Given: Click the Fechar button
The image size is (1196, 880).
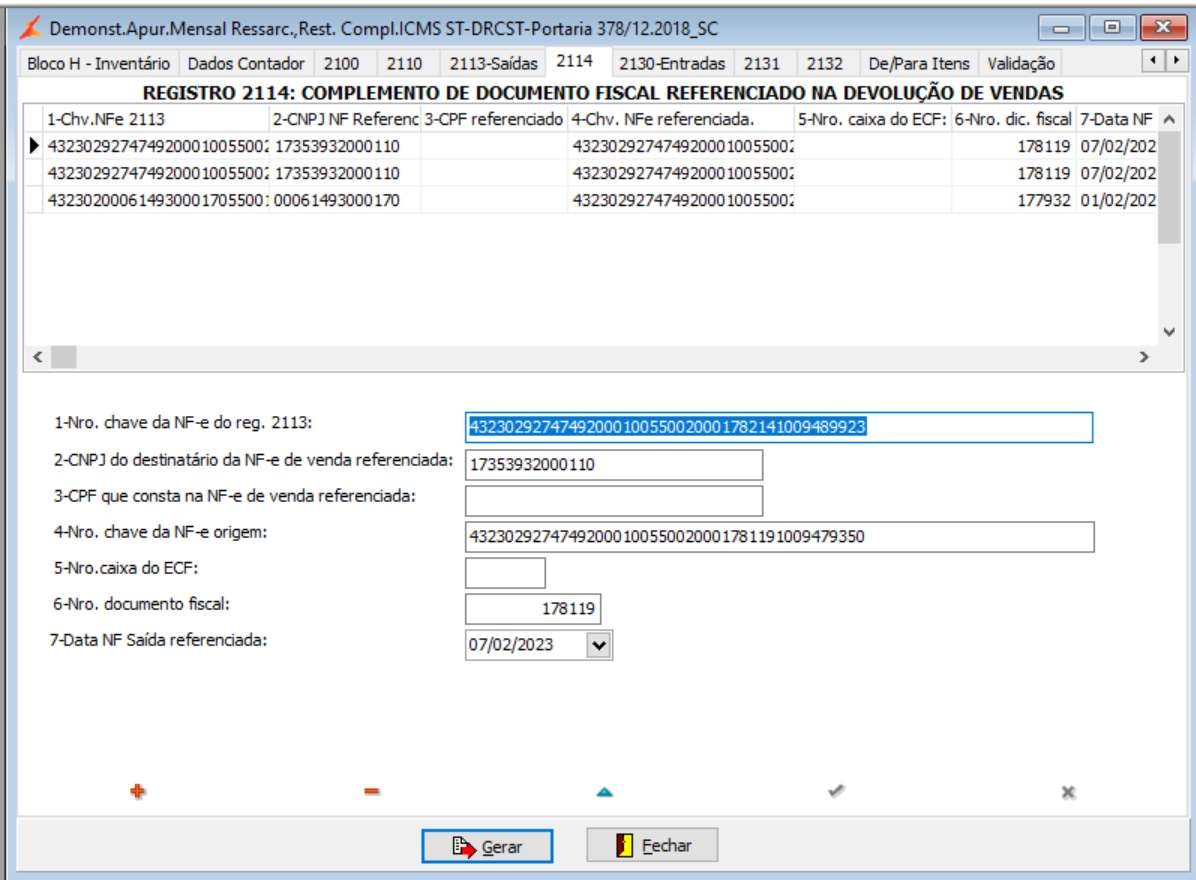Looking at the screenshot, I should point(652,845).
